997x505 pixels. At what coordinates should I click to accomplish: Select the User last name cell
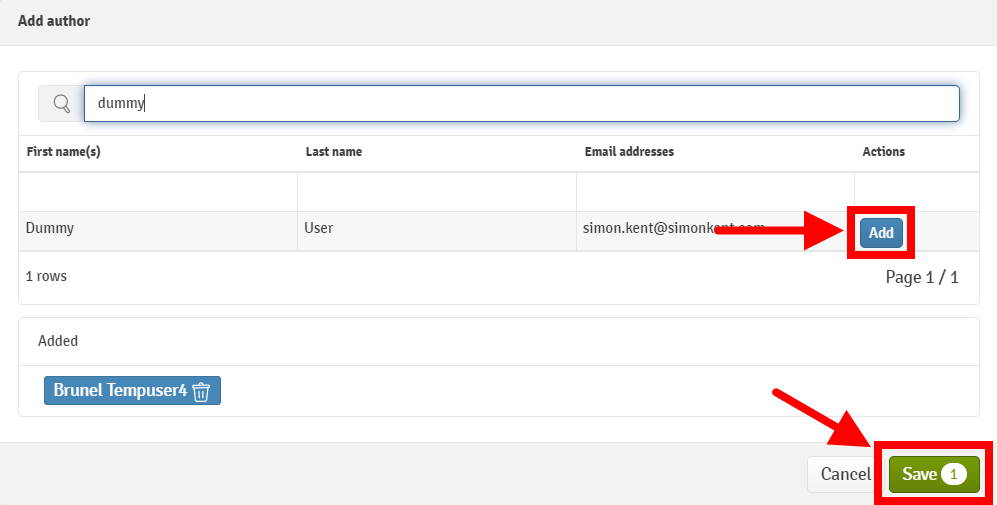318,228
